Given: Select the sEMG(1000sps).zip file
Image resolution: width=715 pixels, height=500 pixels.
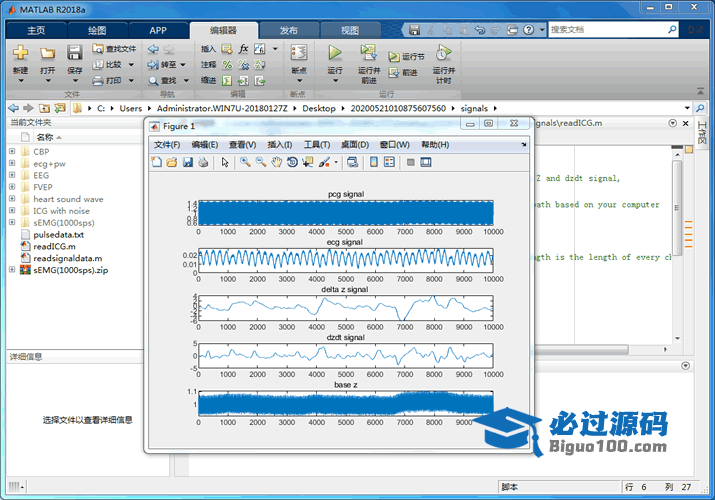Looking at the screenshot, I should pos(71,270).
